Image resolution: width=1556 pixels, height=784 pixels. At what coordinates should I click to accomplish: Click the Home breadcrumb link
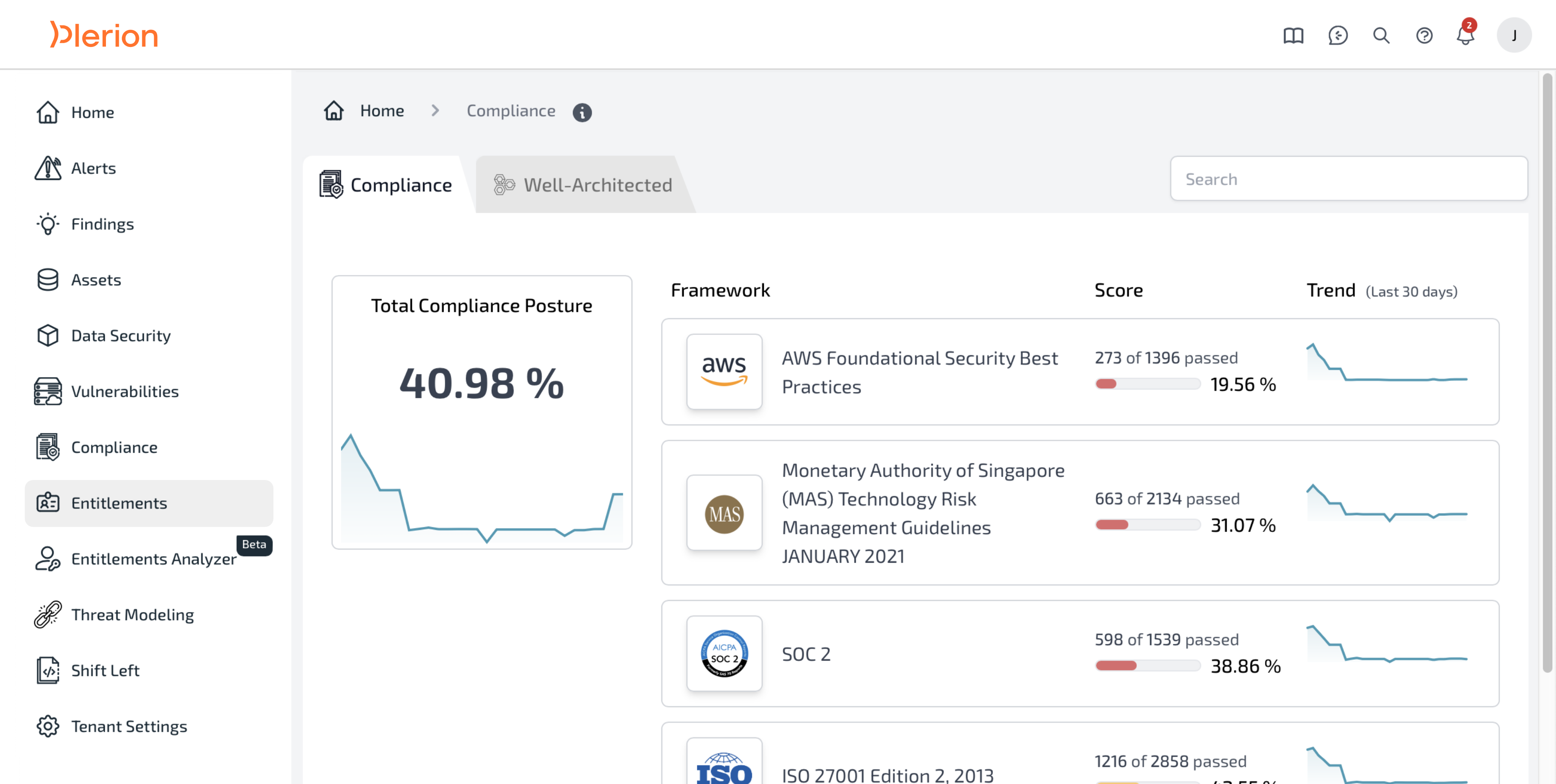(x=382, y=111)
